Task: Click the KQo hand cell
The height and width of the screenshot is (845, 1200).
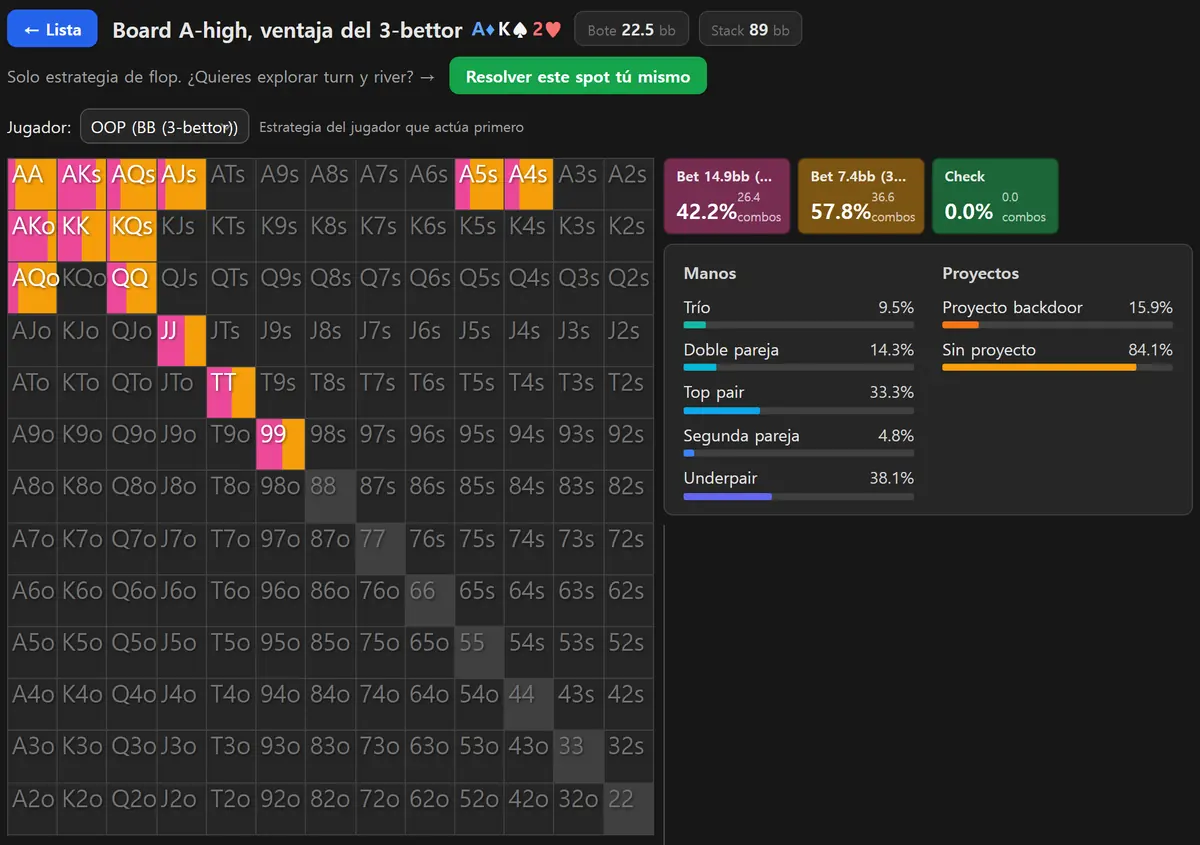Action: point(81,288)
